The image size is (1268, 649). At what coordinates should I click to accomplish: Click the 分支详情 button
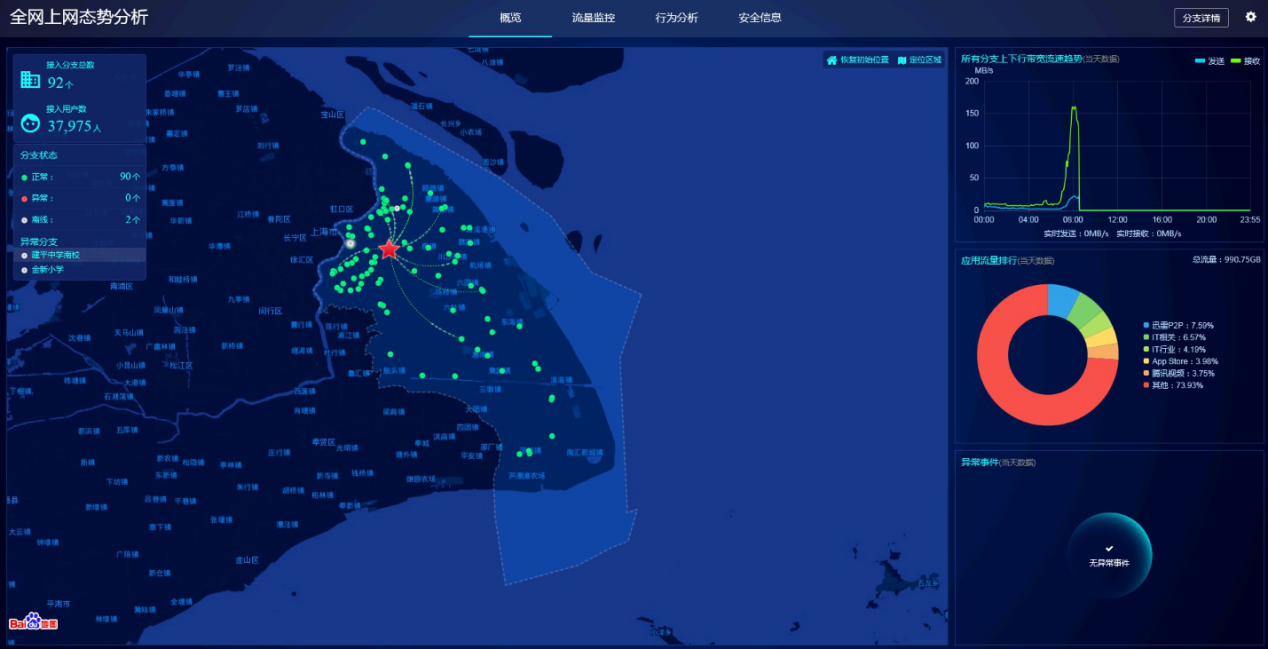pos(1200,18)
